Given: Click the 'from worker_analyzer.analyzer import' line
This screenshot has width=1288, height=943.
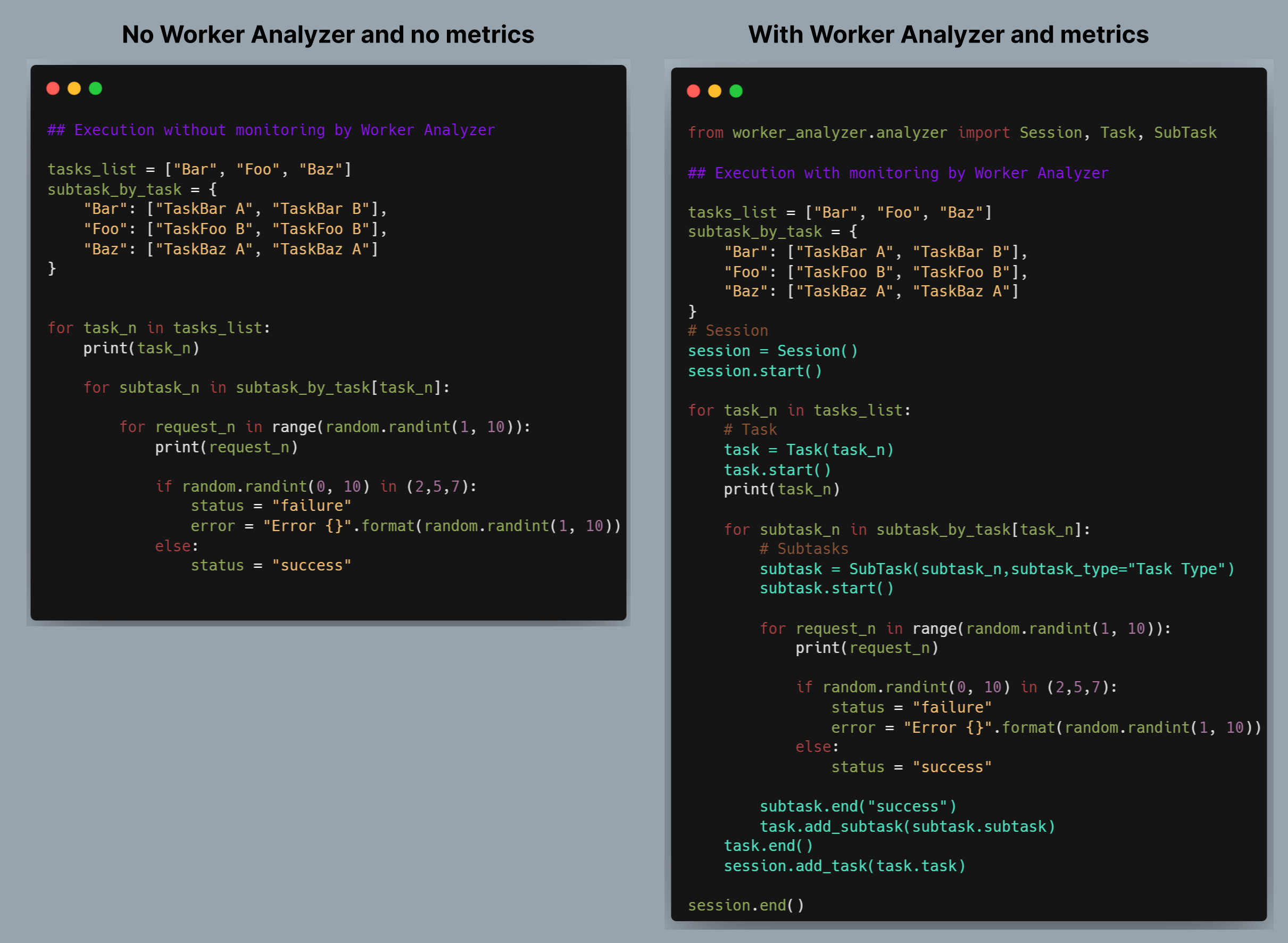Looking at the screenshot, I should pyautogui.click(x=951, y=133).
